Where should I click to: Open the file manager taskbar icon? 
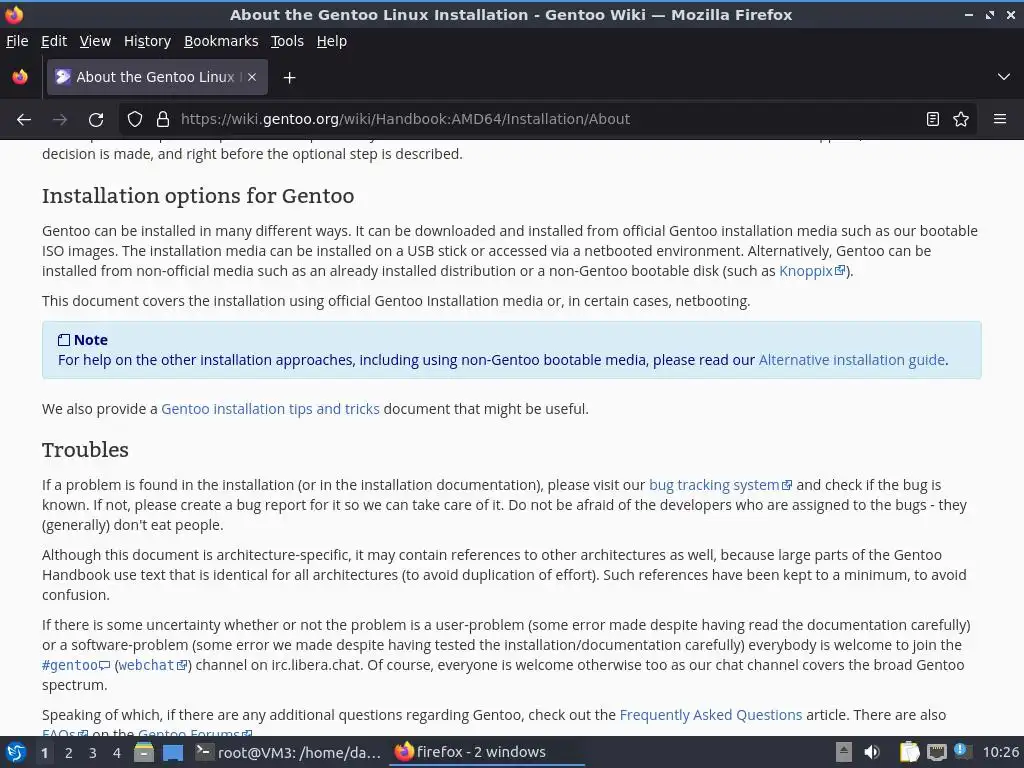pyautogui.click(x=144, y=752)
